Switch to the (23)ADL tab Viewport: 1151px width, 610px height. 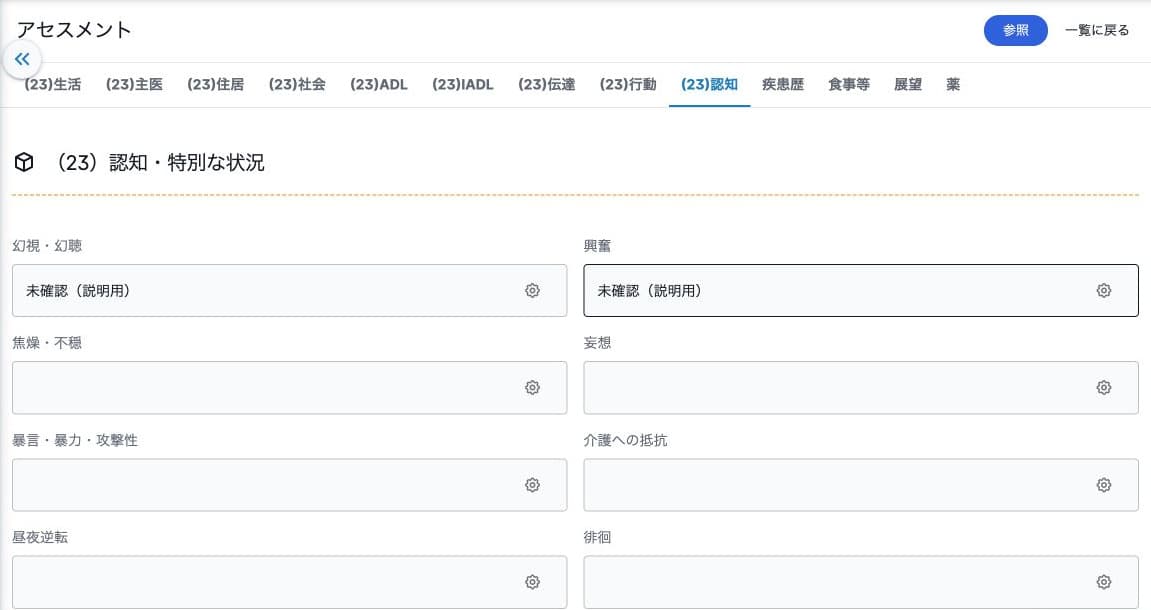click(379, 84)
